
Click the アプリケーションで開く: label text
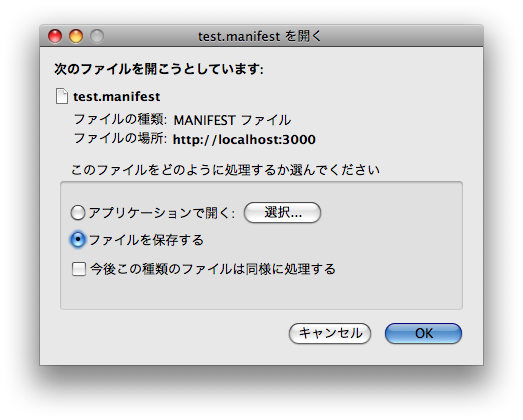click(x=162, y=213)
